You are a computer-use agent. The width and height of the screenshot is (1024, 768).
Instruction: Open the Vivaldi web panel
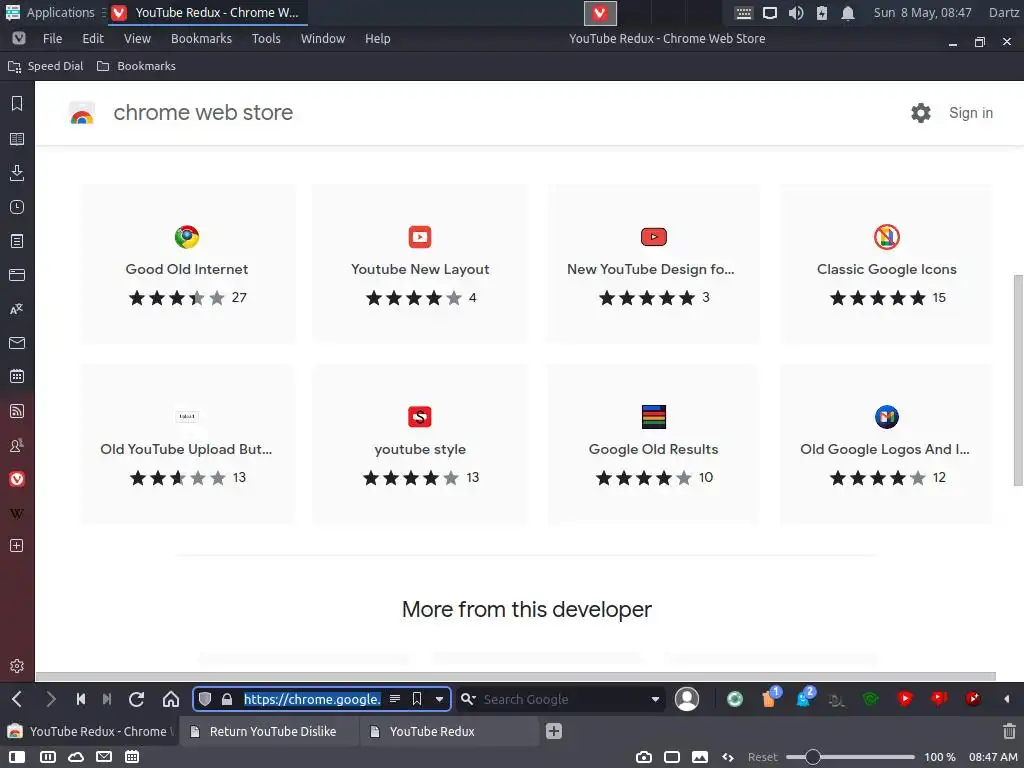pos(17,479)
